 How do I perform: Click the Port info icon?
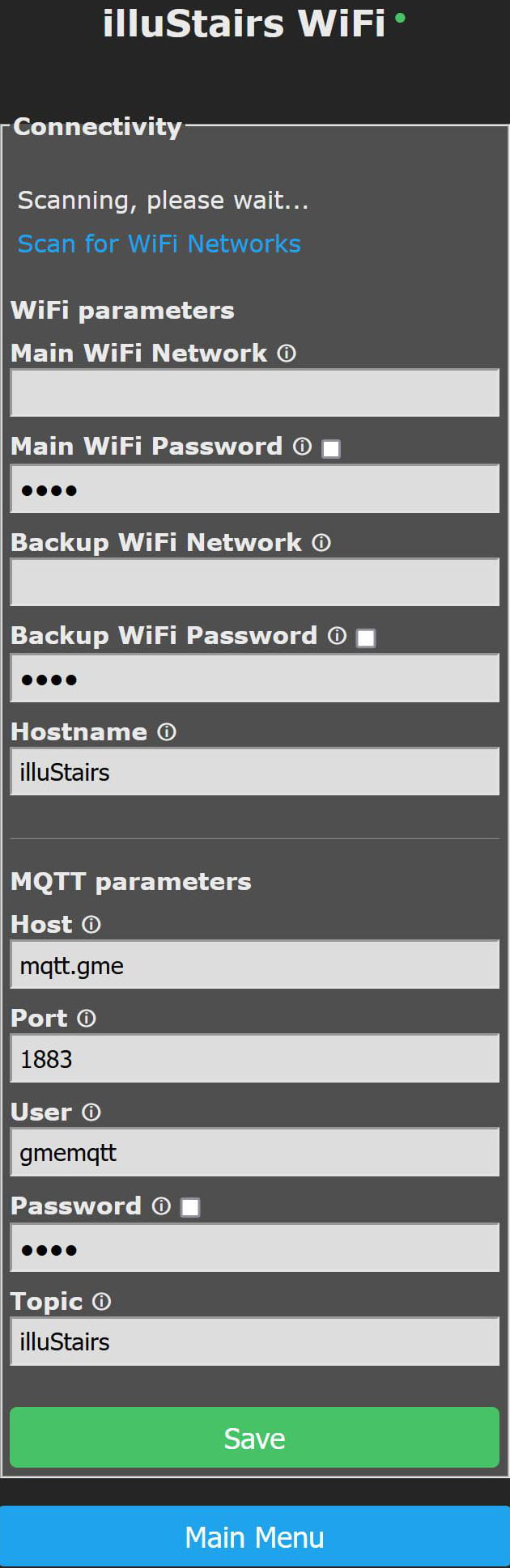point(86,1019)
